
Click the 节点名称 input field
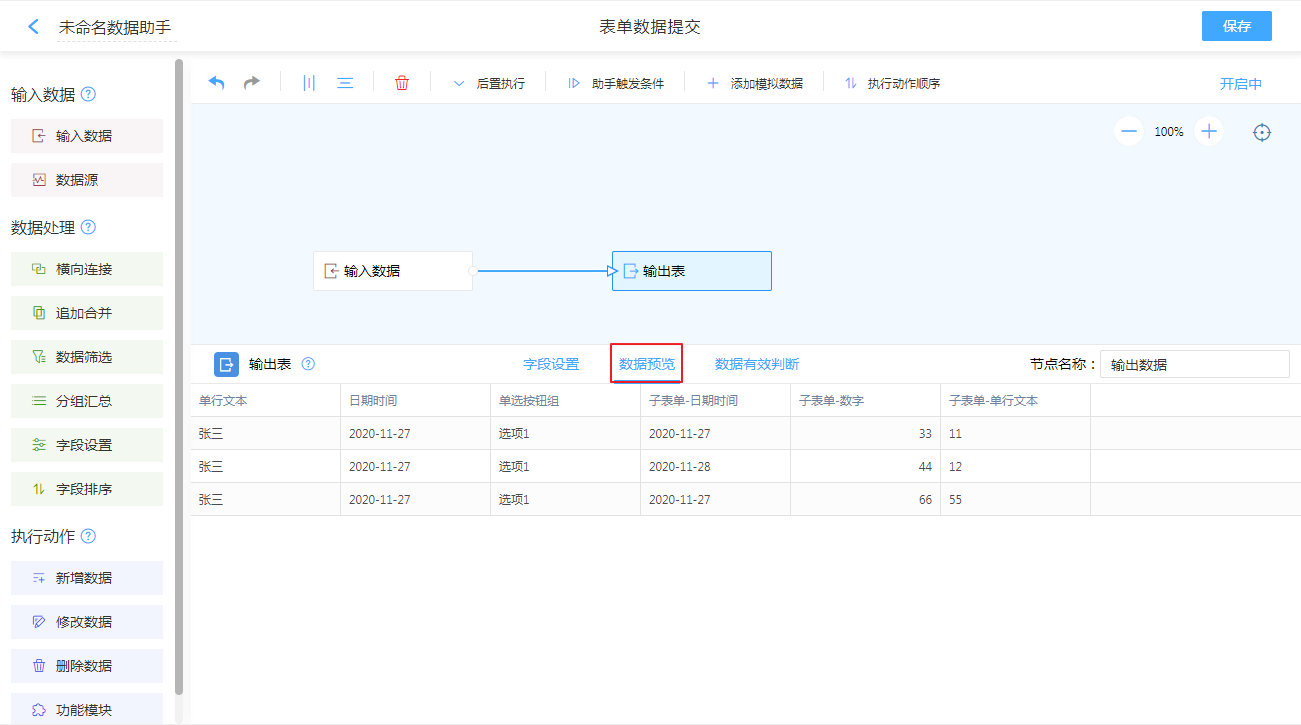(1194, 364)
